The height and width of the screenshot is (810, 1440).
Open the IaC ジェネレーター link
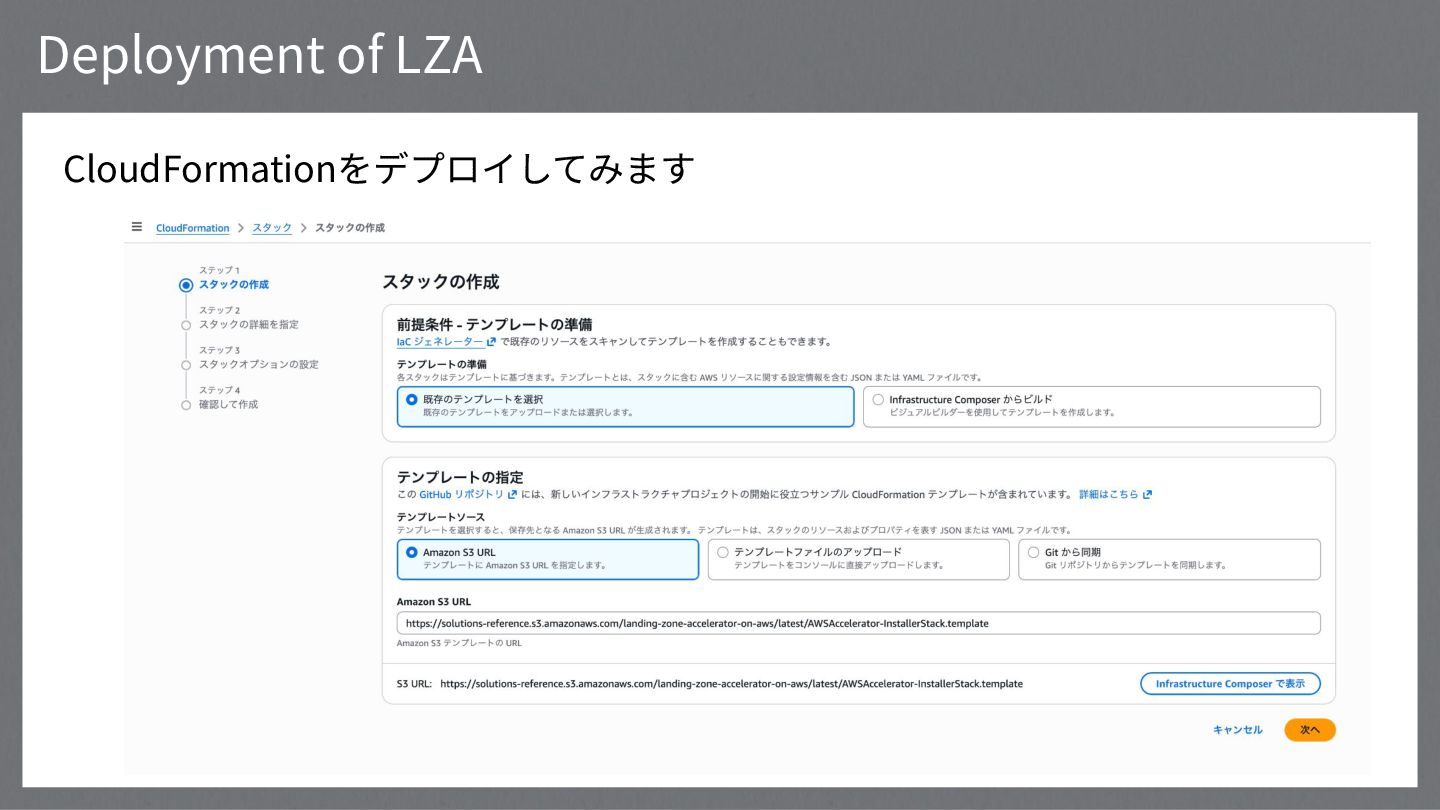pos(446,341)
